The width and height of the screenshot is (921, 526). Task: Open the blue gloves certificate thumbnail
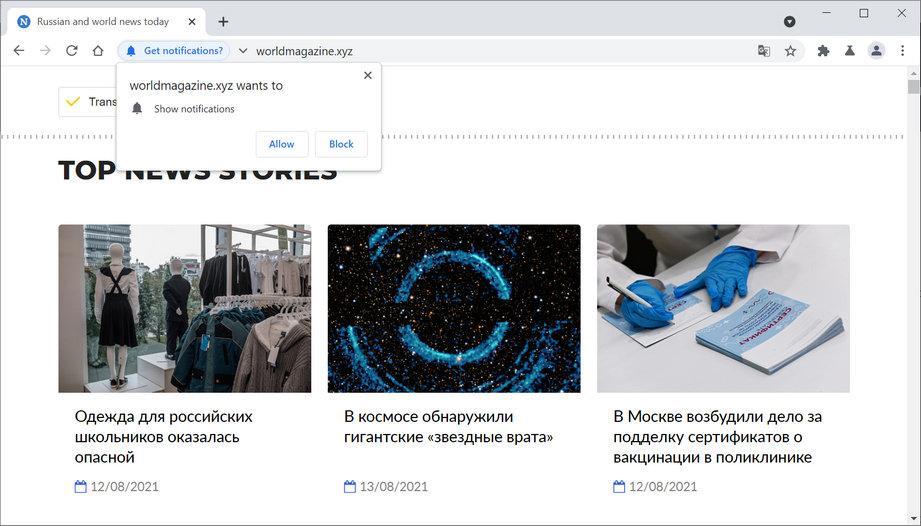tap(723, 308)
